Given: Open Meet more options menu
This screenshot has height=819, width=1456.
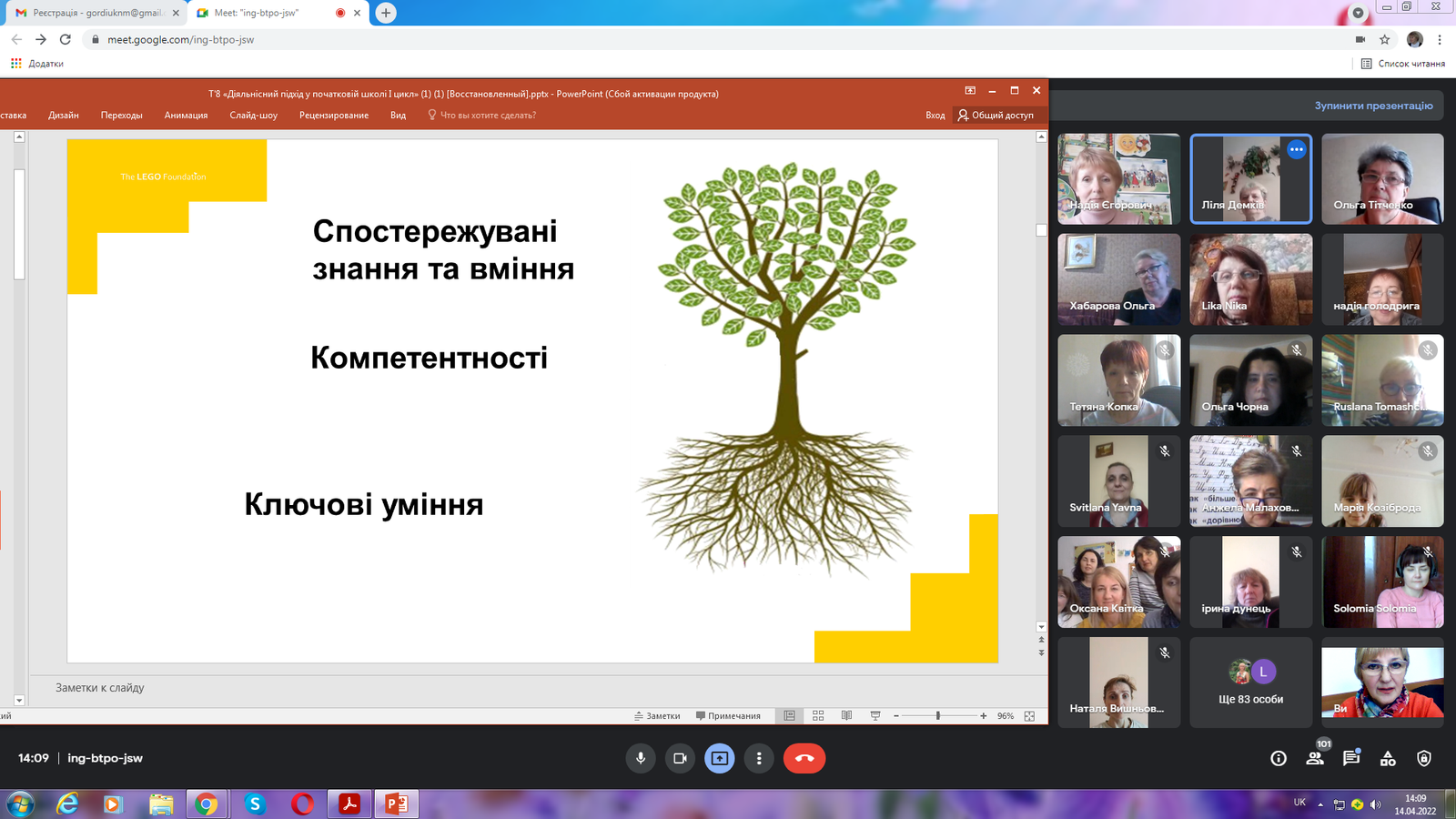Looking at the screenshot, I should pos(759,758).
